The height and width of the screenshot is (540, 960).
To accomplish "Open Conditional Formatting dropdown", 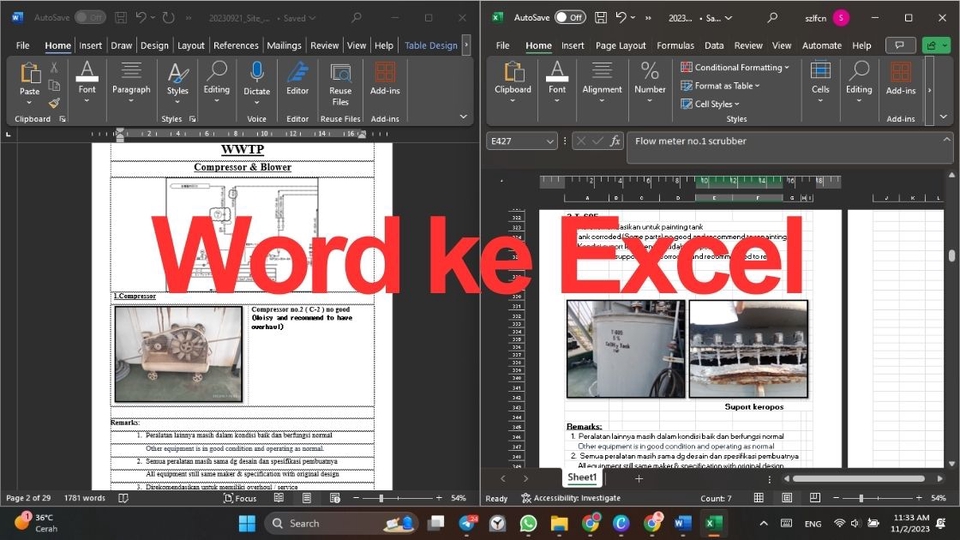I will point(735,67).
